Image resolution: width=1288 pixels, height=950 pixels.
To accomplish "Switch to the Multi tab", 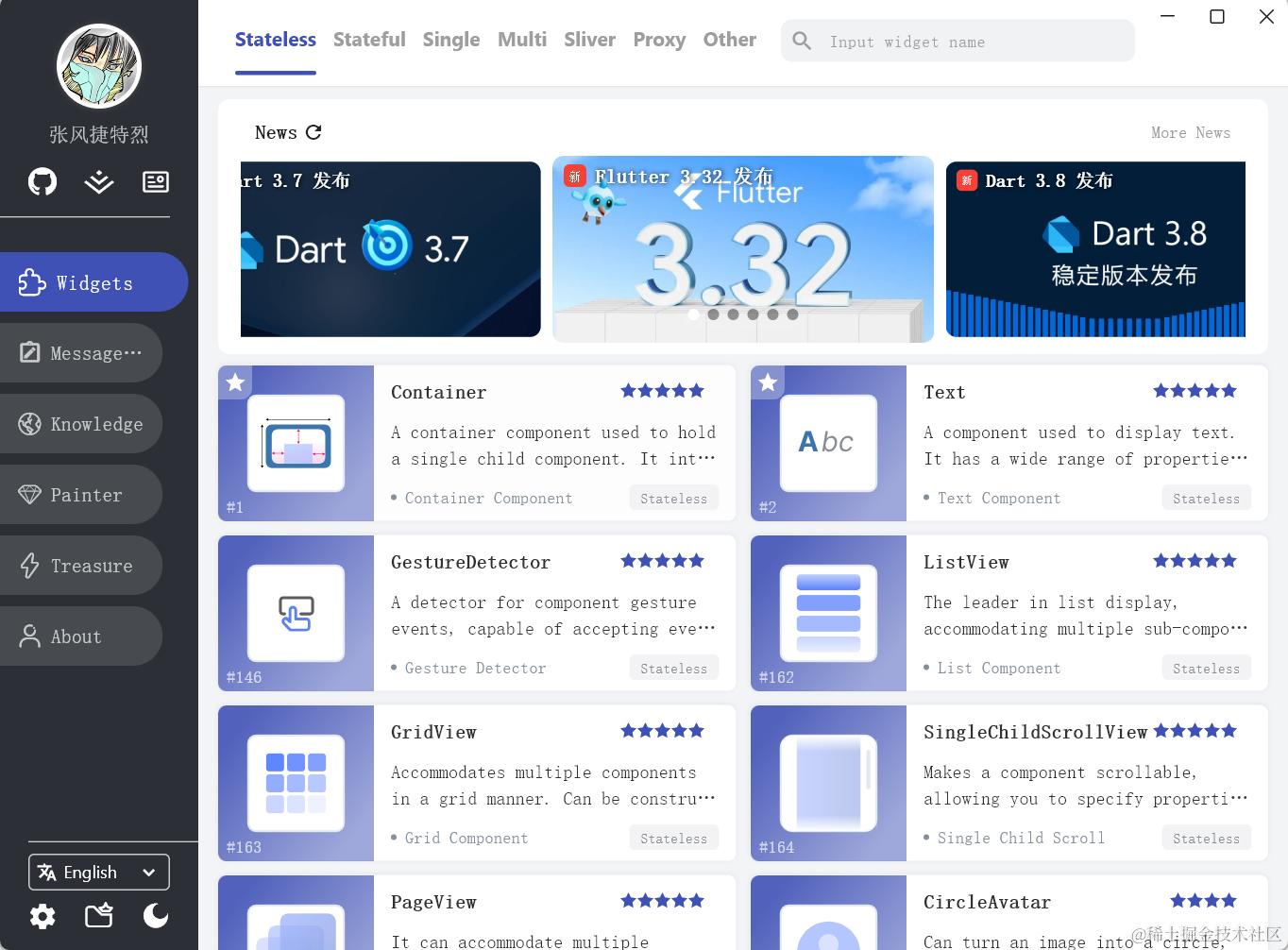I will [522, 40].
